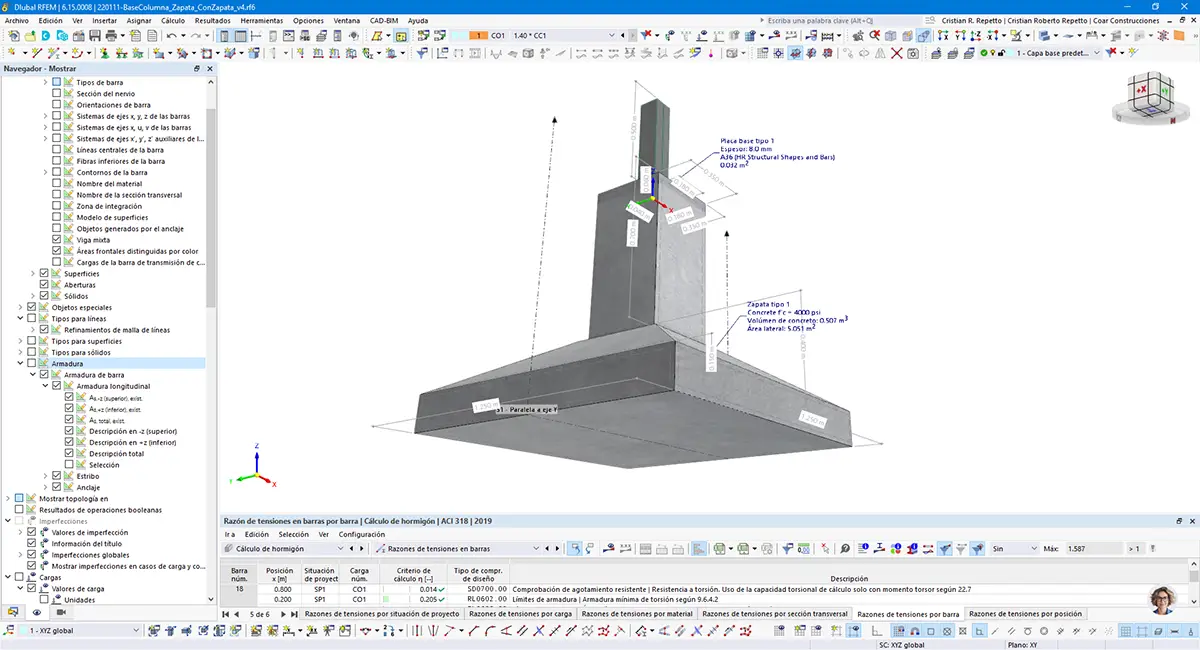Click the green cell in criterion column 0.205
Viewport: 1200px width, 650px height.
click(x=385, y=599)
